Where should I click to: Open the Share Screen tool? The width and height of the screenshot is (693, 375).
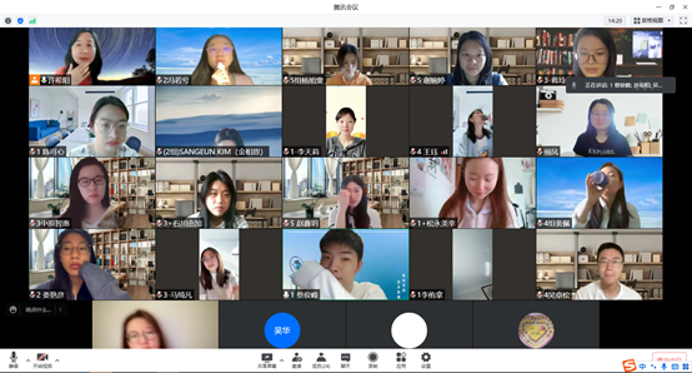click(267, 360)
